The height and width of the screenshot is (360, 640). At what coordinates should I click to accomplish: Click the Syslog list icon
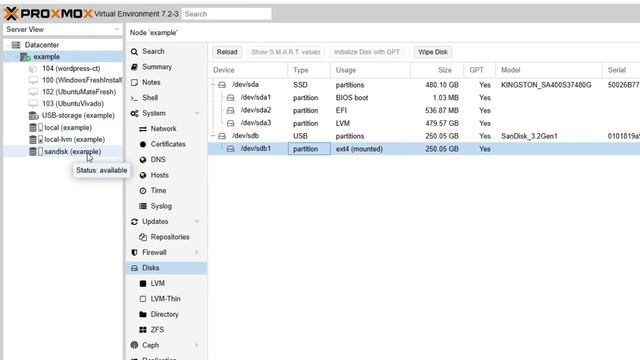coord(143,206)
